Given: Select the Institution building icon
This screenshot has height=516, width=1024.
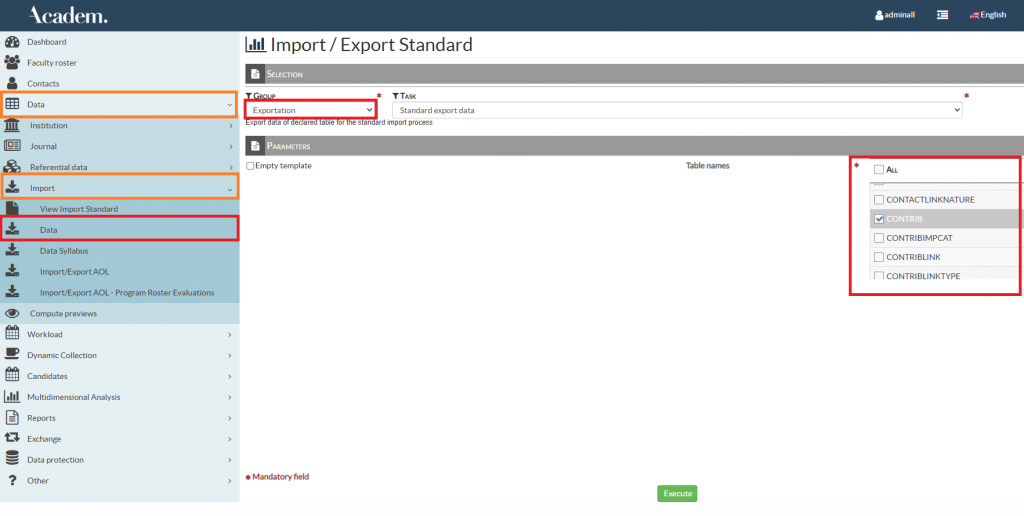Looking at the screenshot, I should pyautogui.click(x=12, y=126).
